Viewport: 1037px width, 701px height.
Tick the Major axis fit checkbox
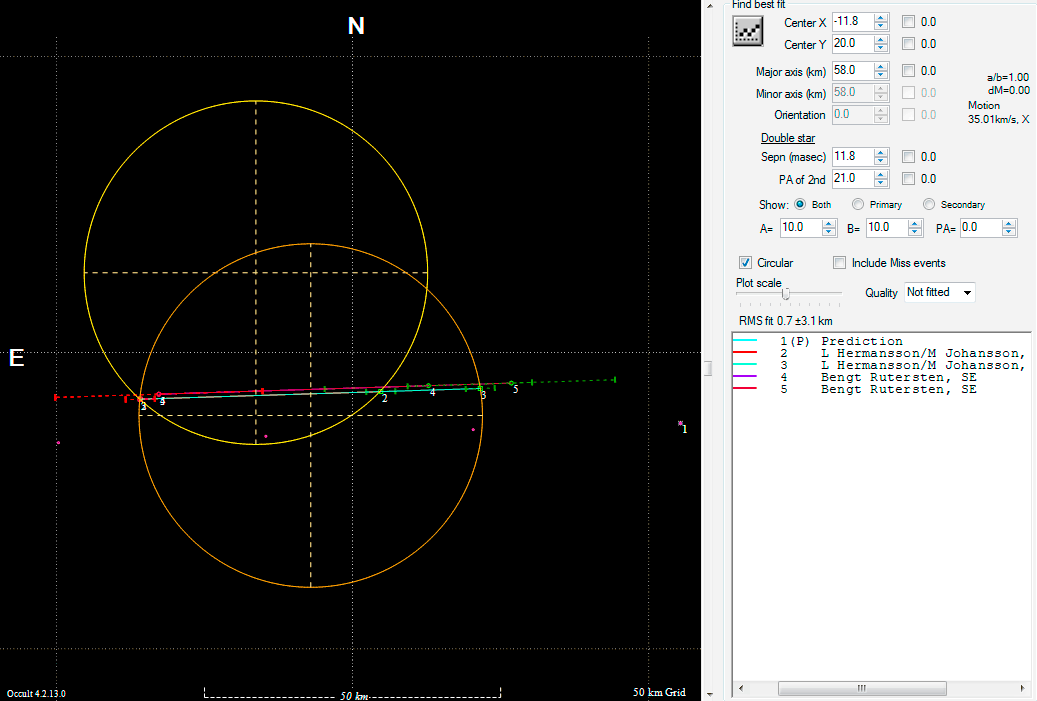(908, 71)
